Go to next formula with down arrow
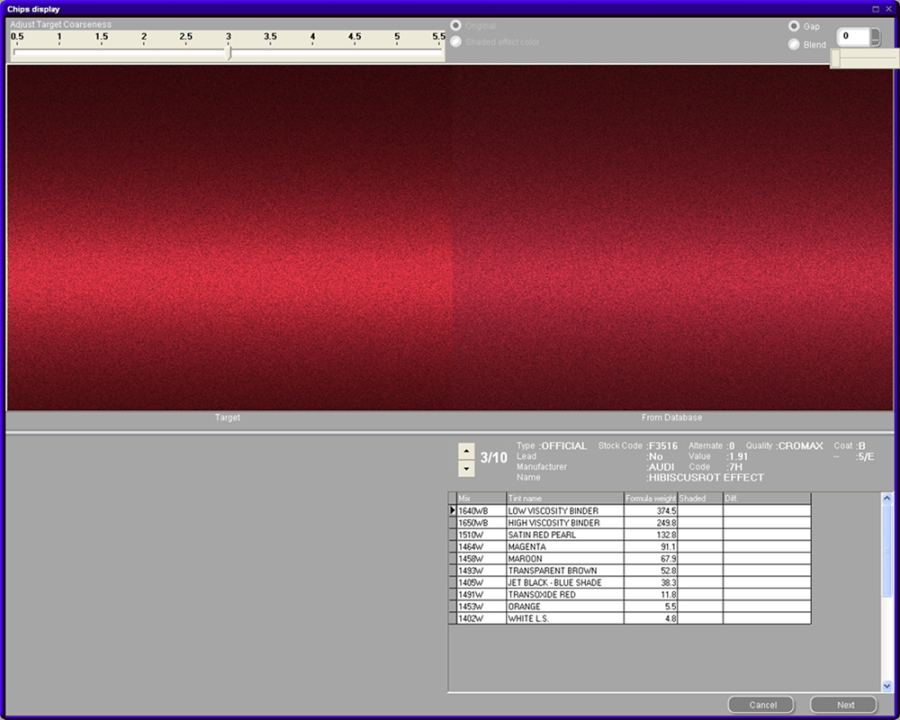The image size is (900, 720). [466, 468]
